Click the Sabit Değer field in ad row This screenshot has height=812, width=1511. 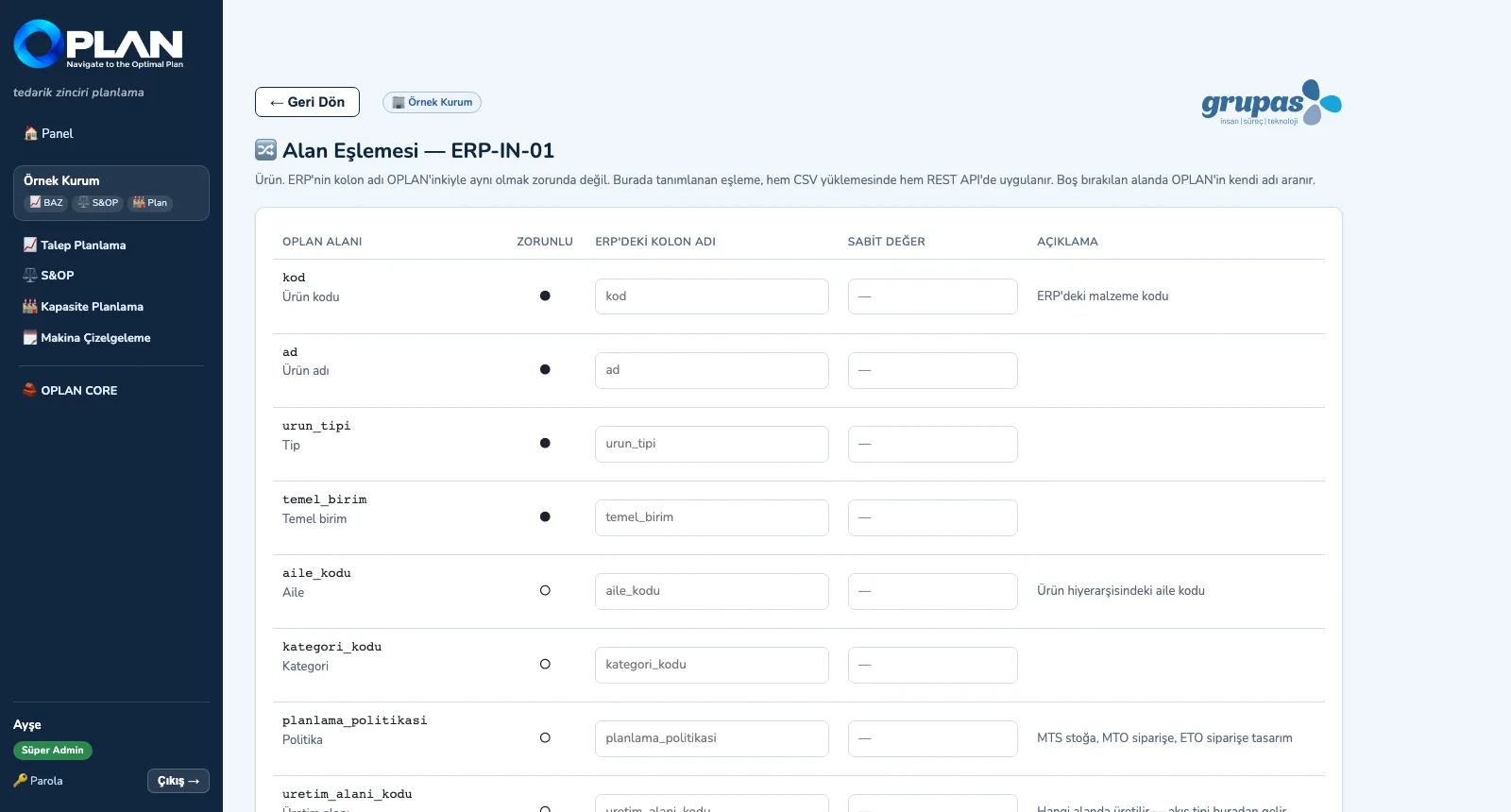click(x=933, y=370)
